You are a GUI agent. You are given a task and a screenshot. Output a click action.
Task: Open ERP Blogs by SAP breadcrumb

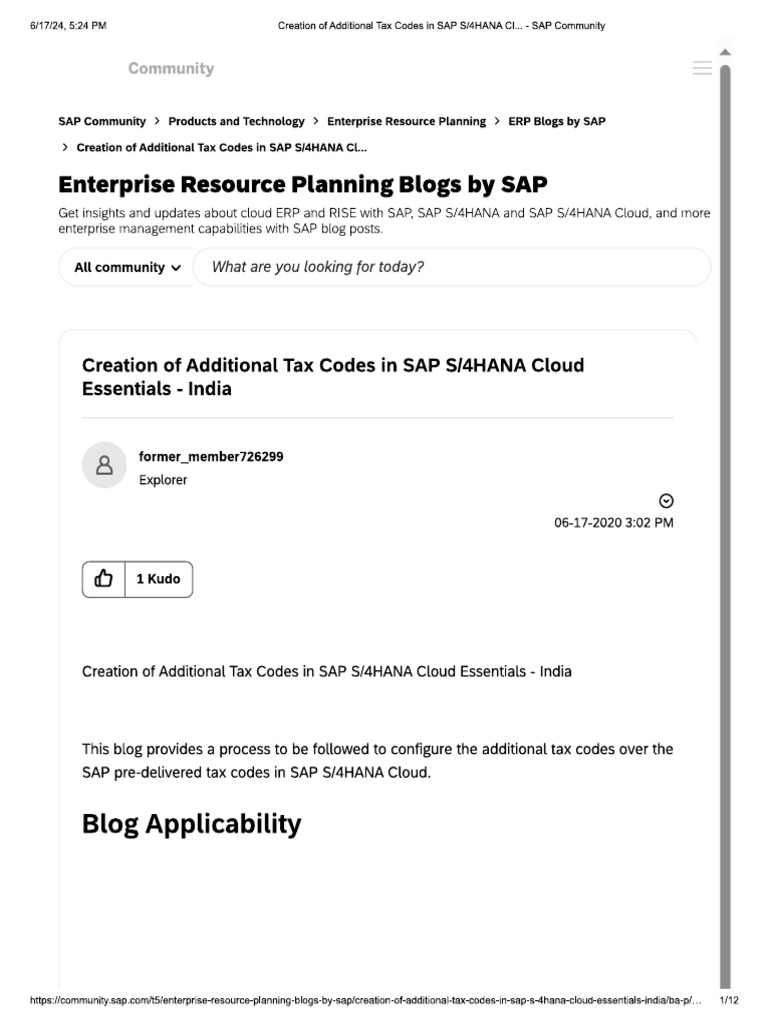pyautogui.click(x=557, y=121)
